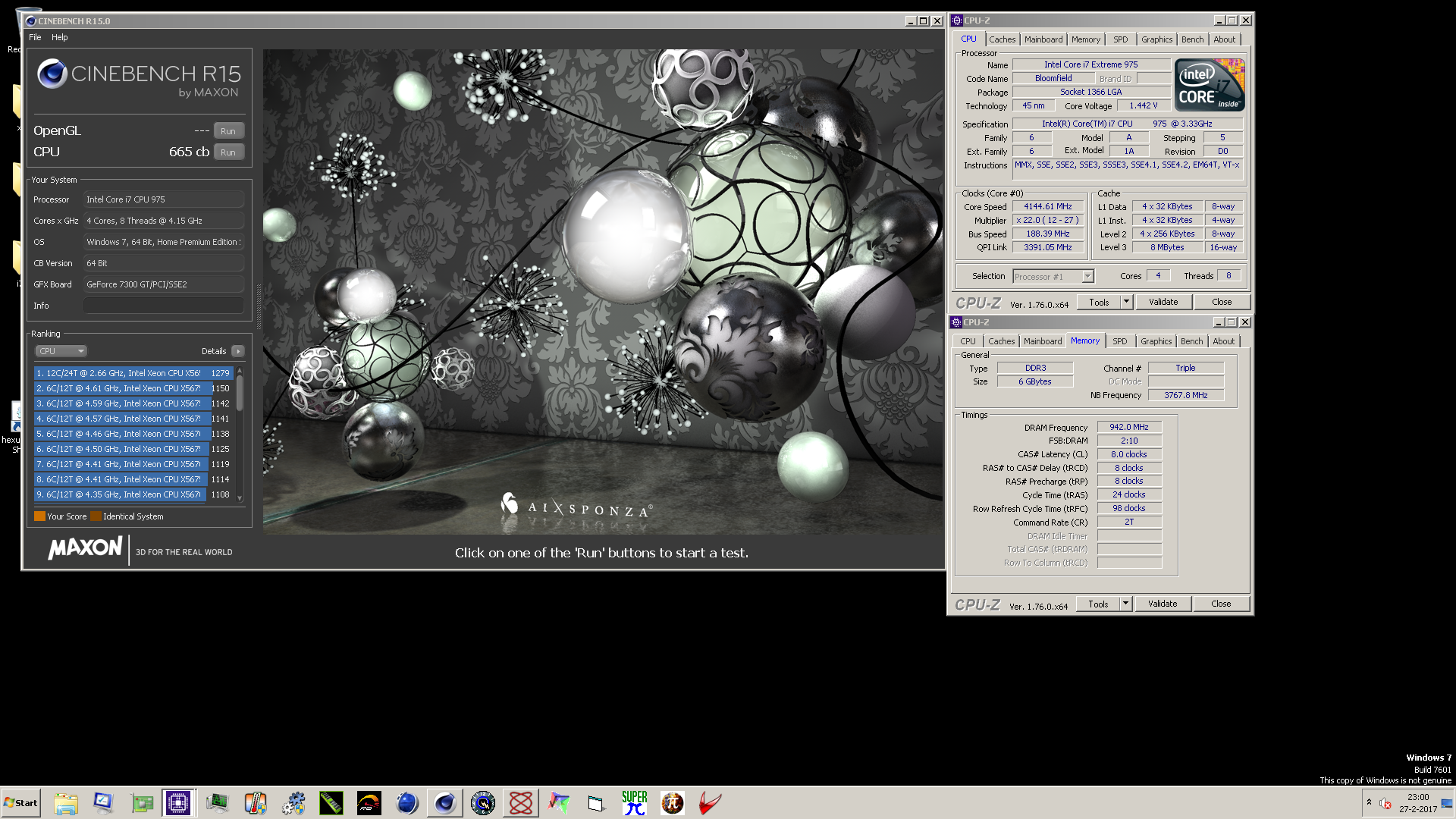Open Tools dropdown arrow in upper CPU-Z
The width and height of the screenshot is (1456, 819).
(1126, 302)
